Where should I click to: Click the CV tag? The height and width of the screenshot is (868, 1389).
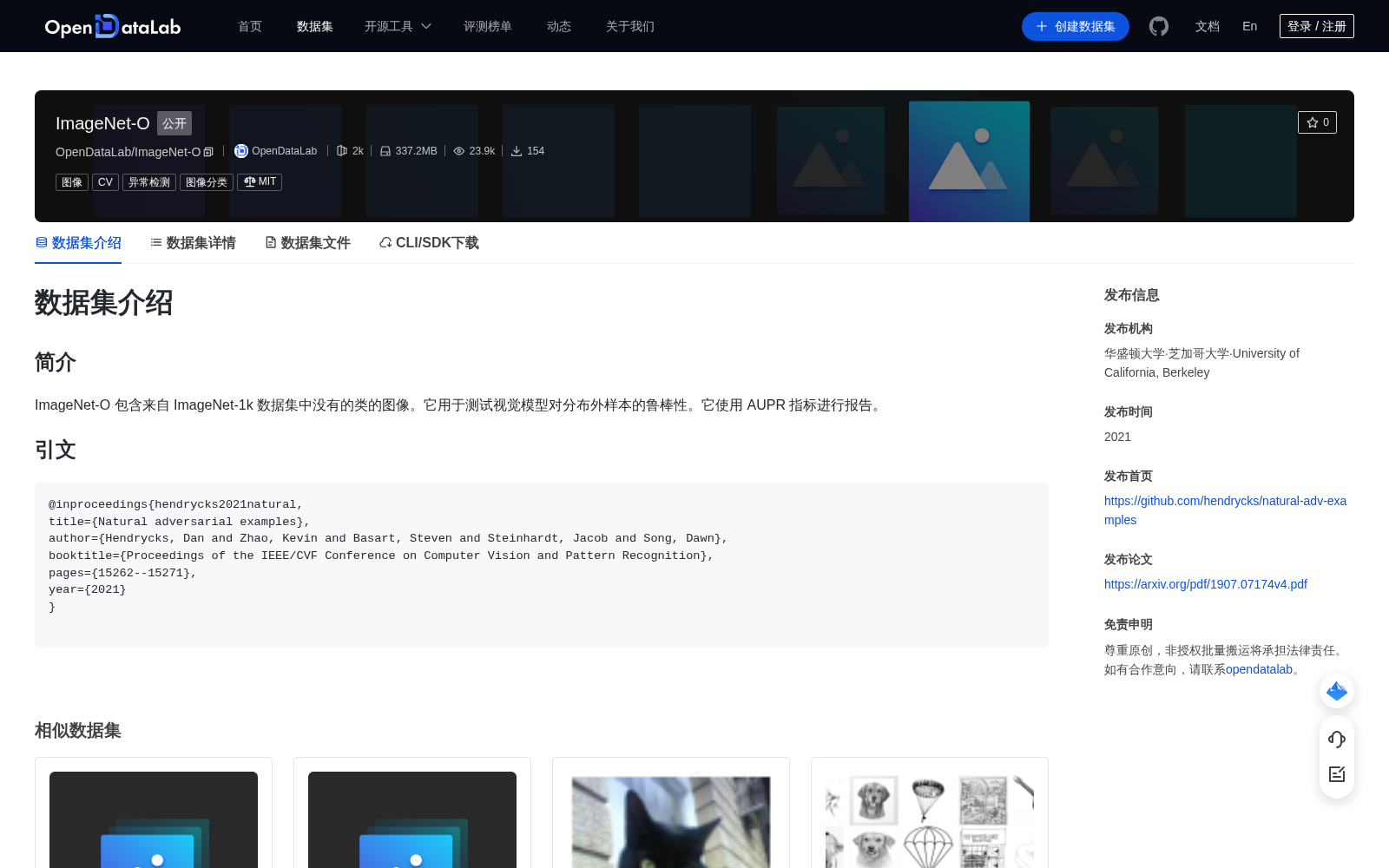pos(105,182)
